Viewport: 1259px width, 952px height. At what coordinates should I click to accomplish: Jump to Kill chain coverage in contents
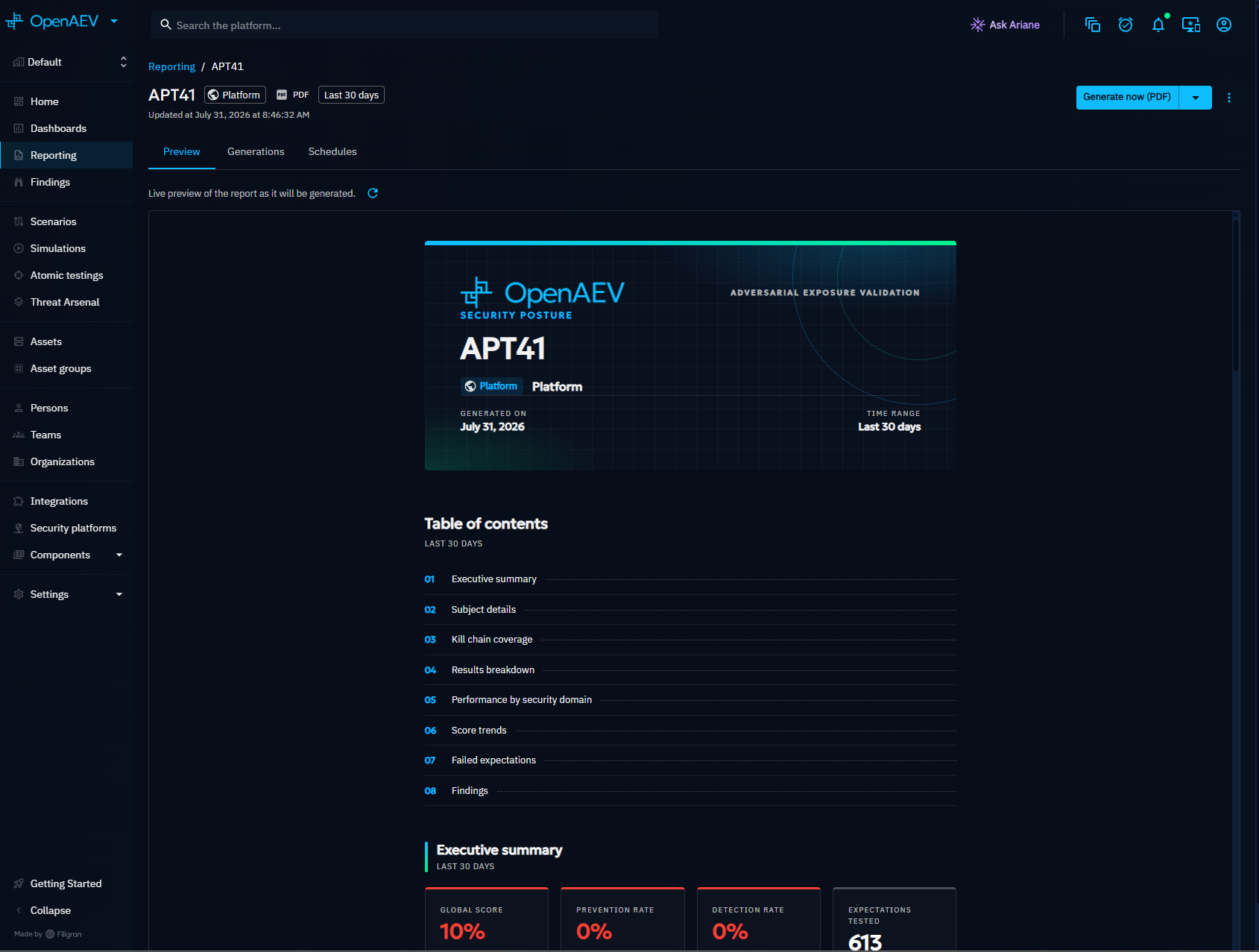pyautogui.click(x=690, y=640)
